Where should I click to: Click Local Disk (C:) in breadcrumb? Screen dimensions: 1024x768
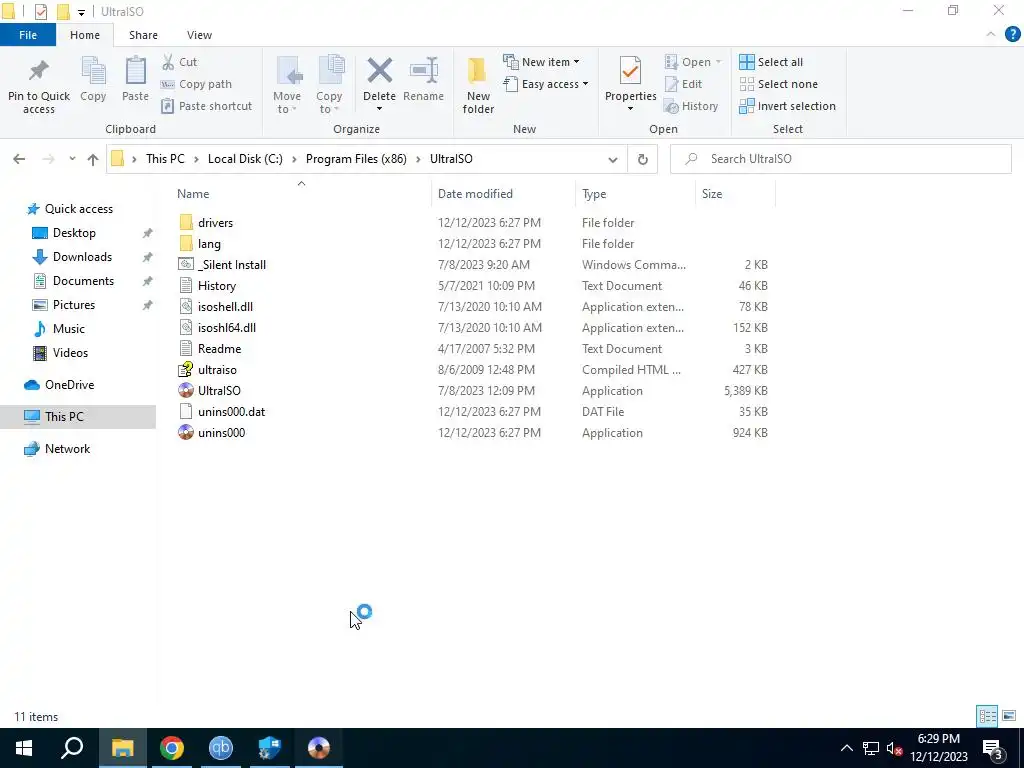[x=245, y=159]
